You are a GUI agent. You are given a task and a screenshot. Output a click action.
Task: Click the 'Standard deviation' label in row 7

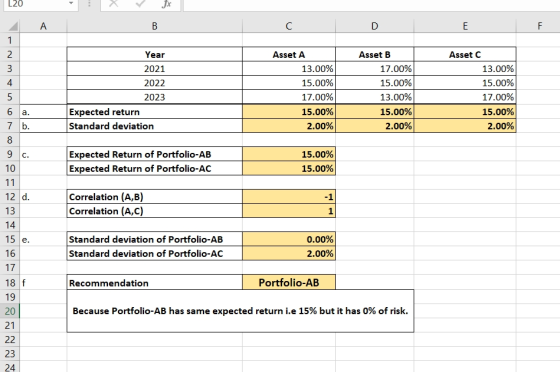click(x=154, y=126)
